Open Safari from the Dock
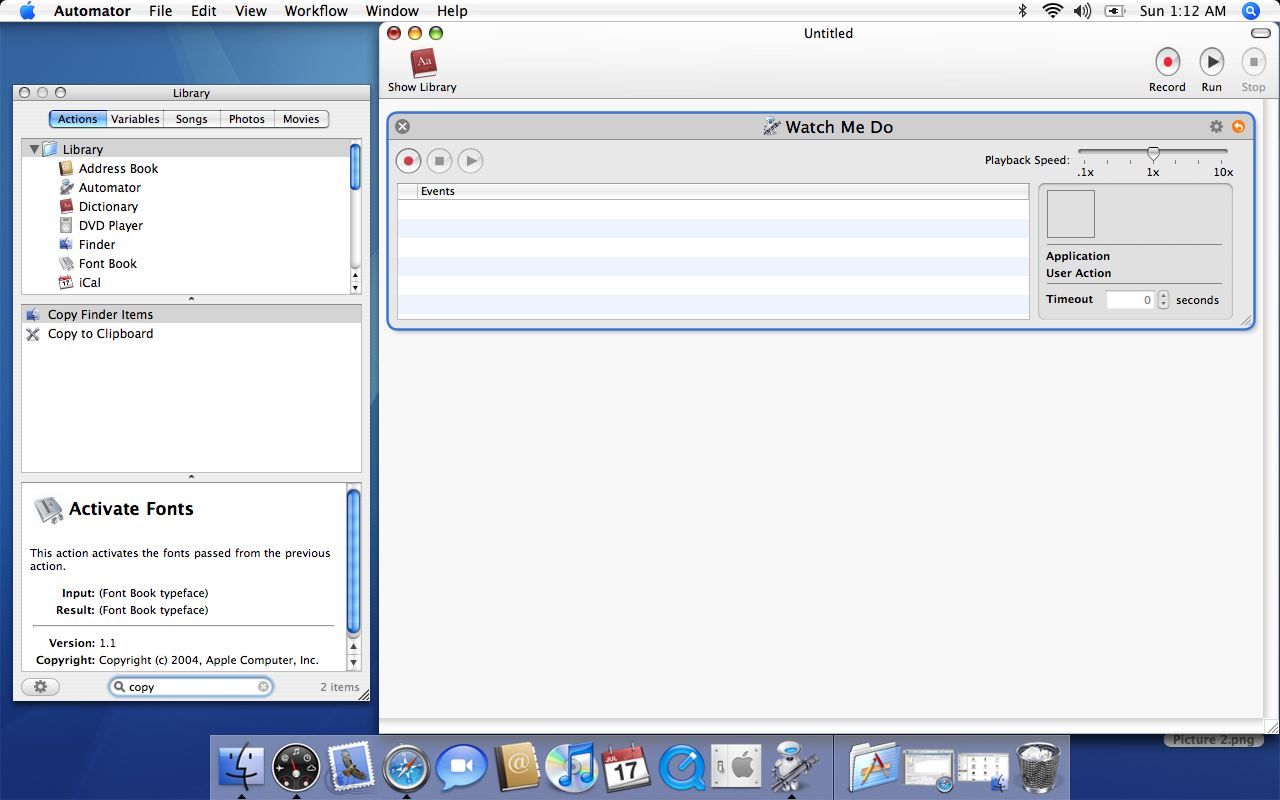1280x800 pixels. pos(406,769)
